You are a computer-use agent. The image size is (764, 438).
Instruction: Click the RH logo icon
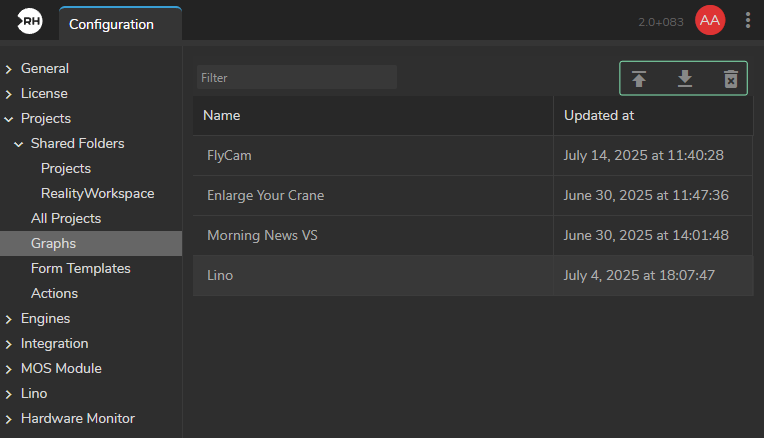[29, 21]
